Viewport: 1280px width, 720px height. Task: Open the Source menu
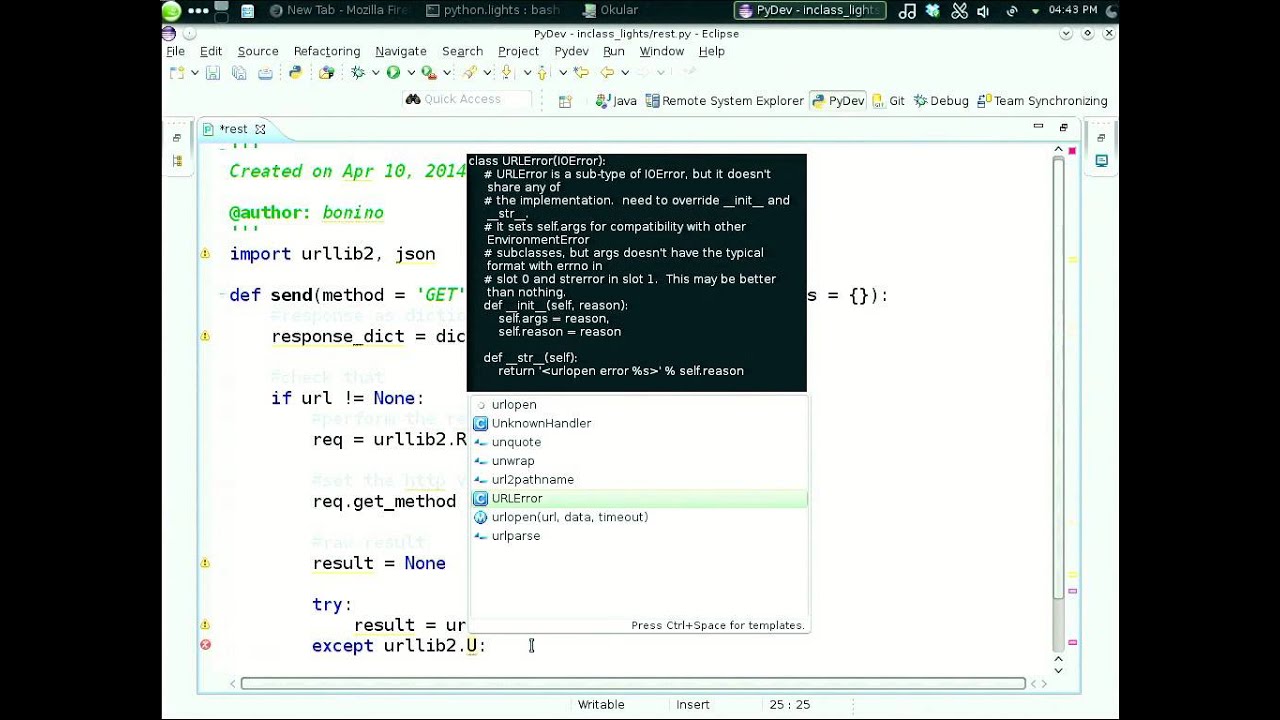click(258, 51)
